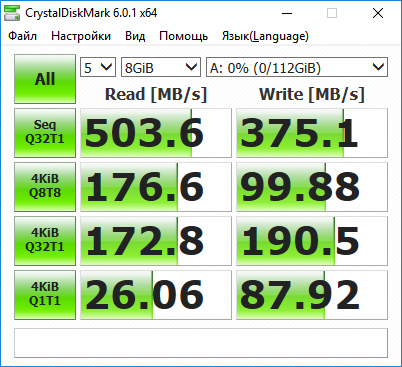Open the Вид menu

coord(135,36)
